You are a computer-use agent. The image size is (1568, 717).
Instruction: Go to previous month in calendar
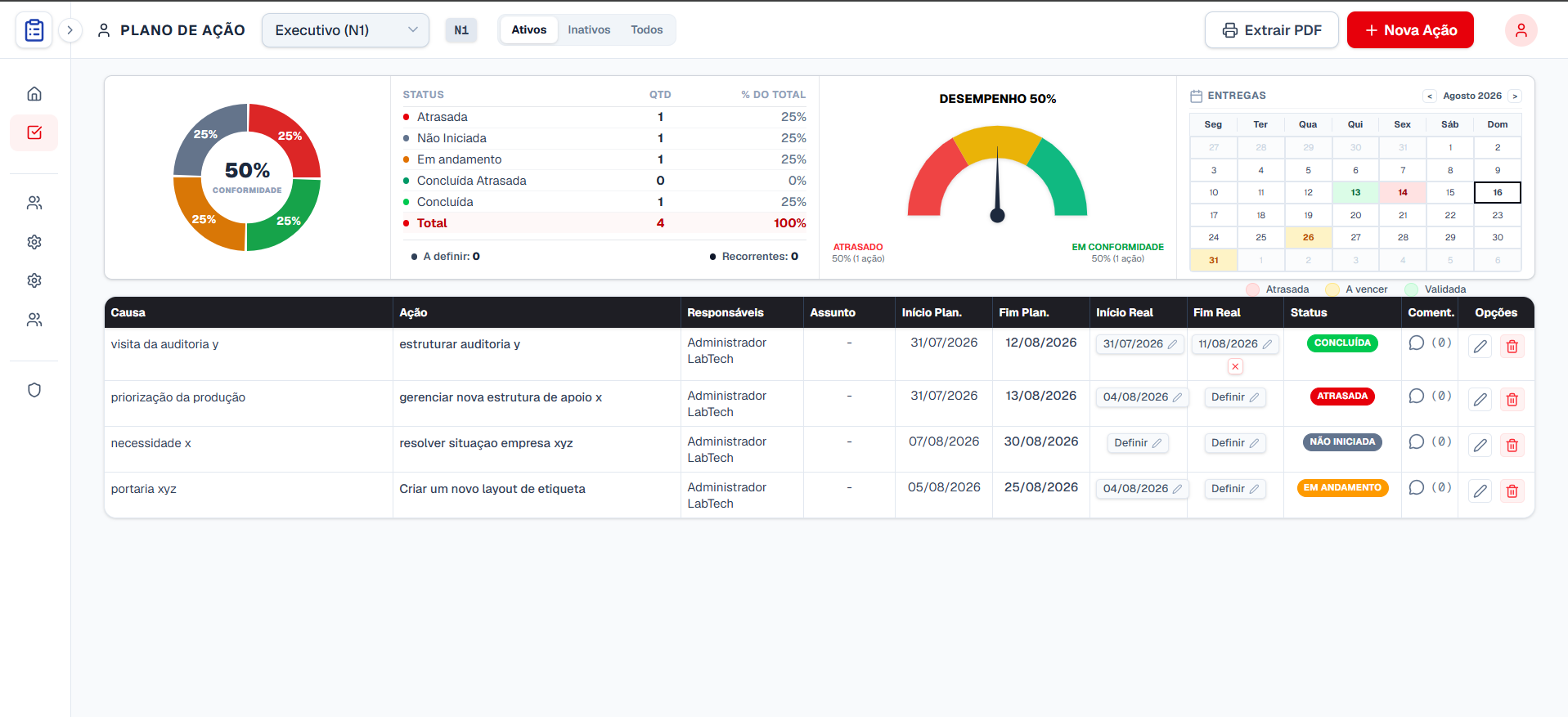(1430, 96)
